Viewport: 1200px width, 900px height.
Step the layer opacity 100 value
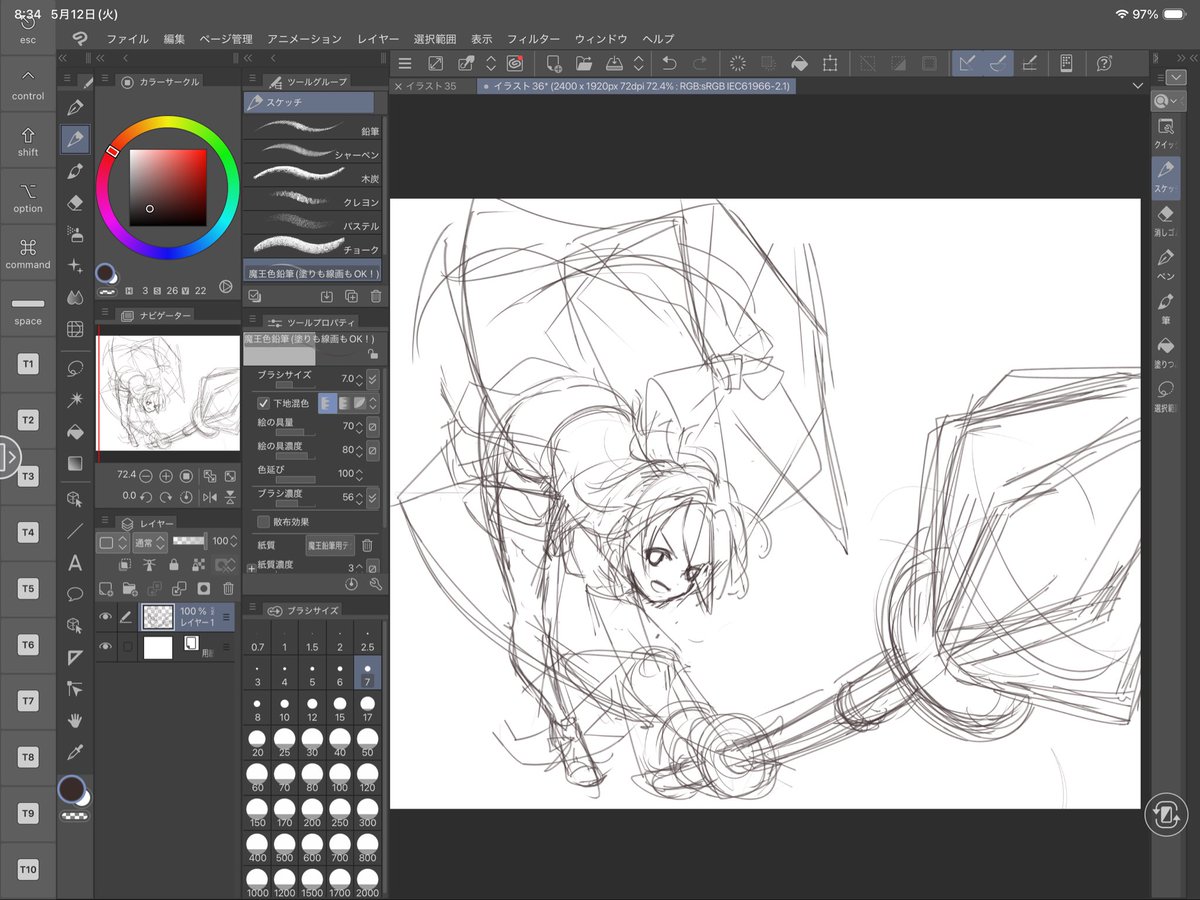(x=233, y=542)
